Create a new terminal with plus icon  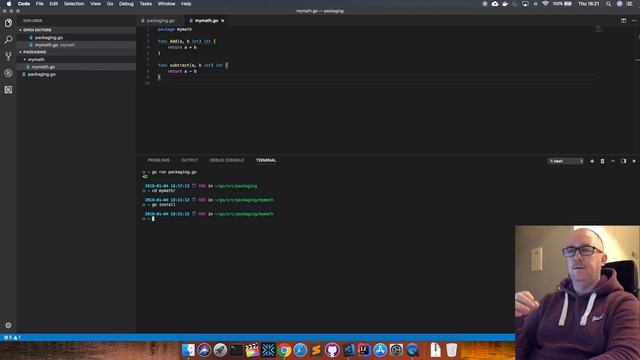592,161
